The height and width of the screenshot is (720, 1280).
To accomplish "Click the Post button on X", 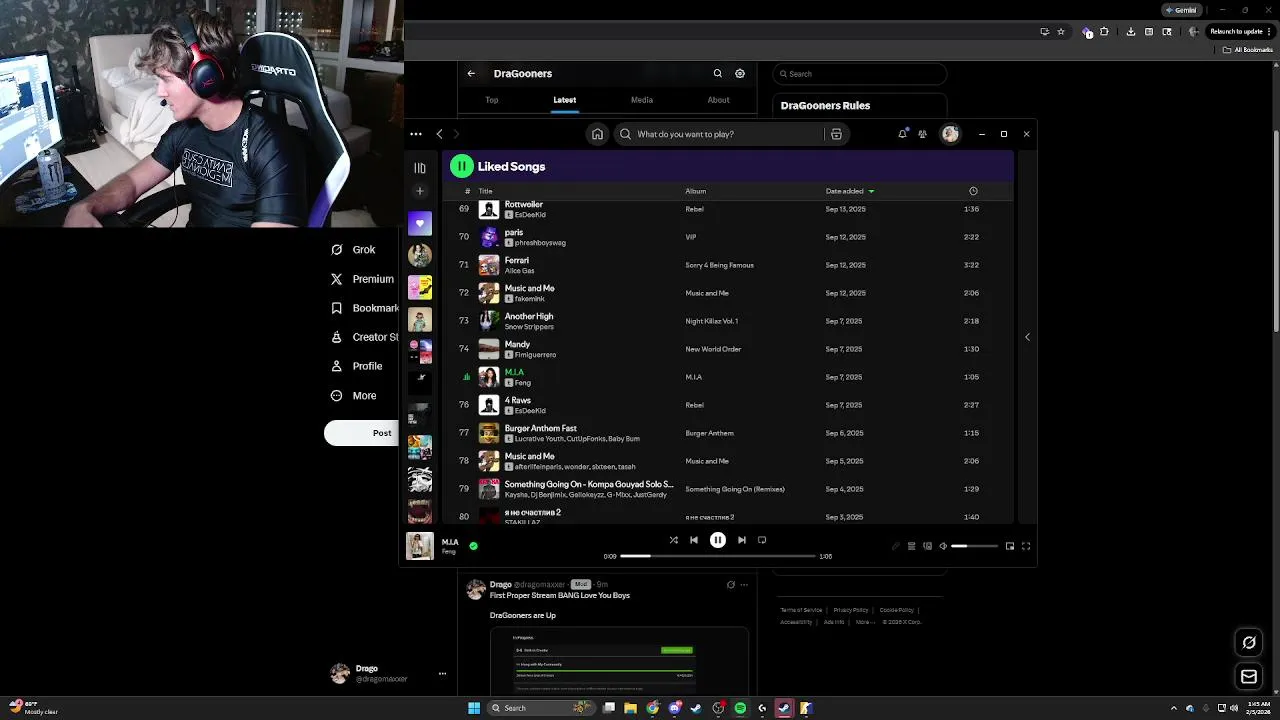I will point(364,433).
